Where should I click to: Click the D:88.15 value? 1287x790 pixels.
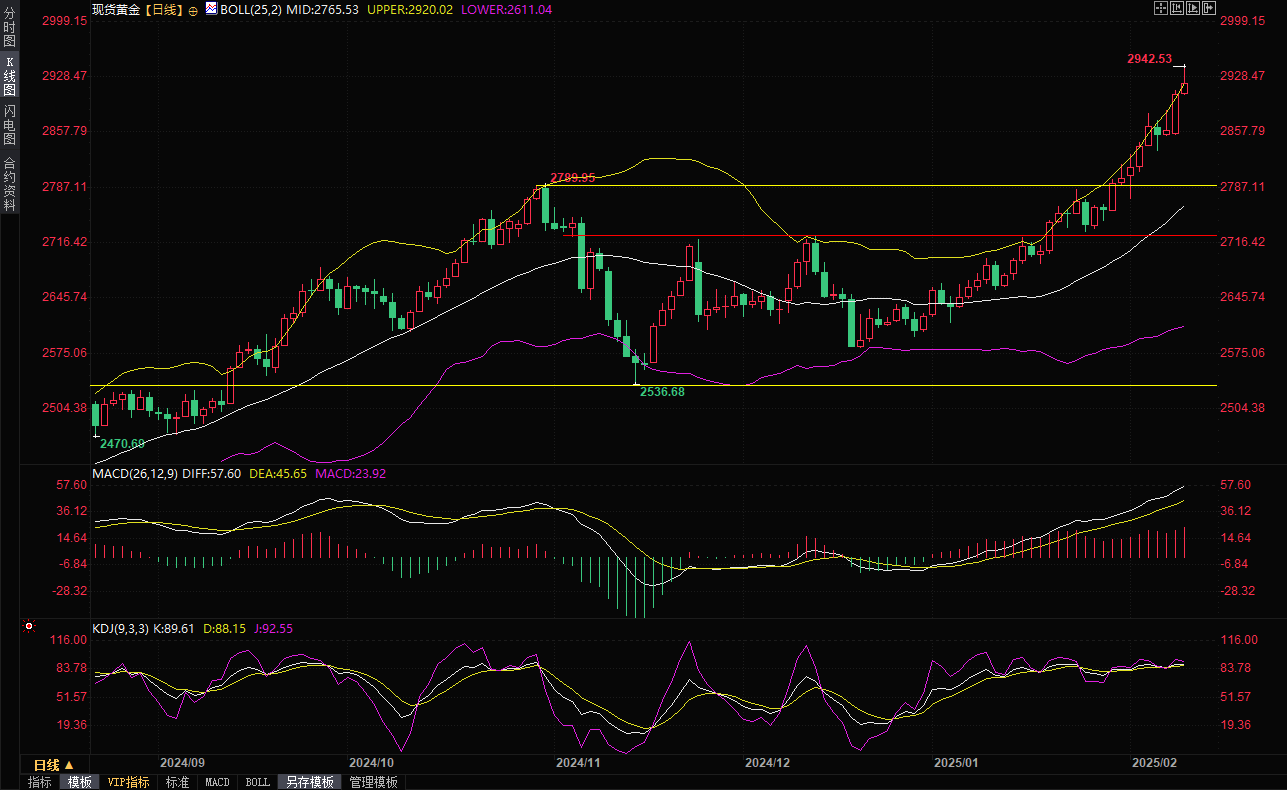click(x=225, y=629)
